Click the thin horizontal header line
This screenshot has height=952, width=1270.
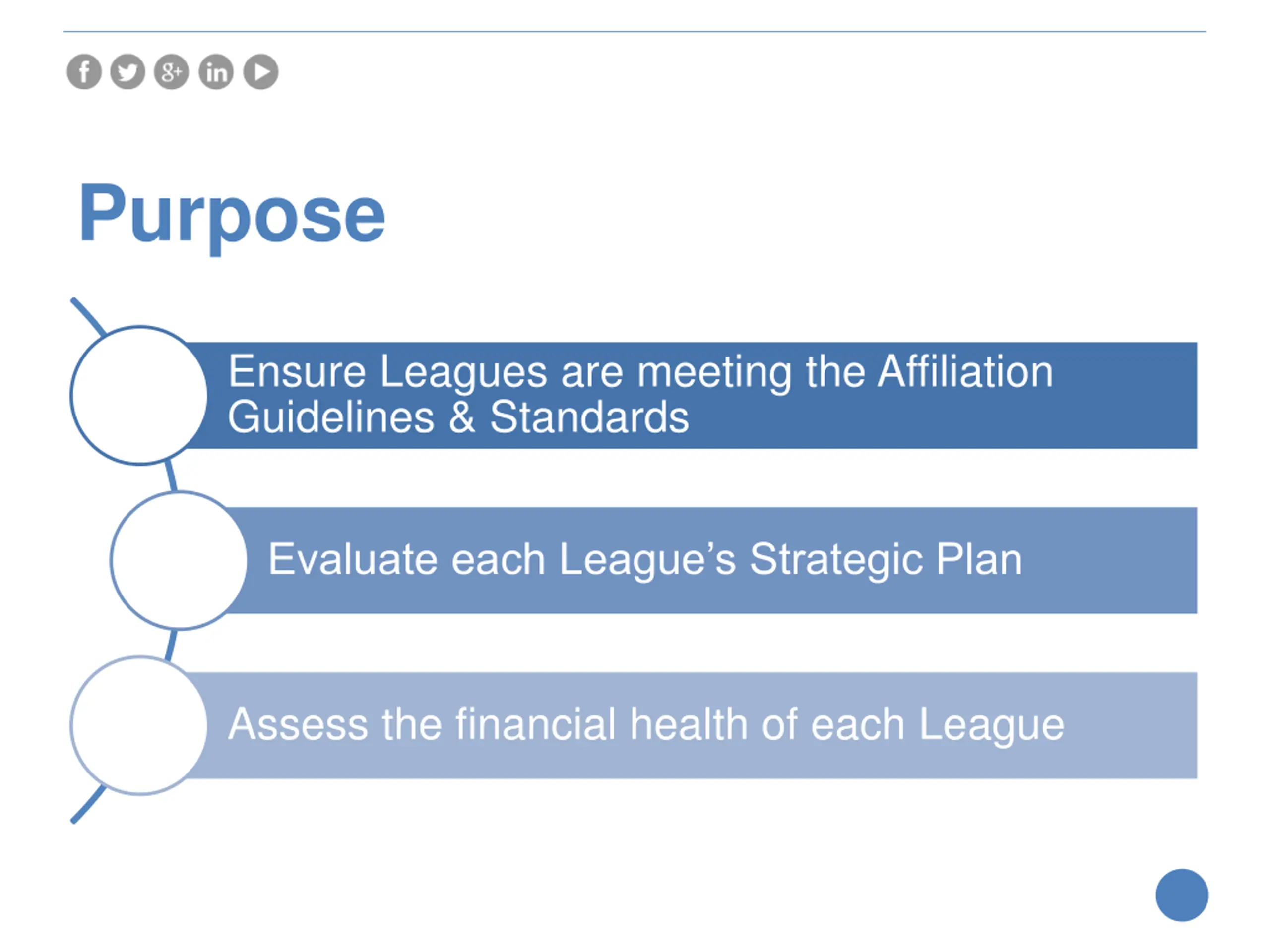635,32
